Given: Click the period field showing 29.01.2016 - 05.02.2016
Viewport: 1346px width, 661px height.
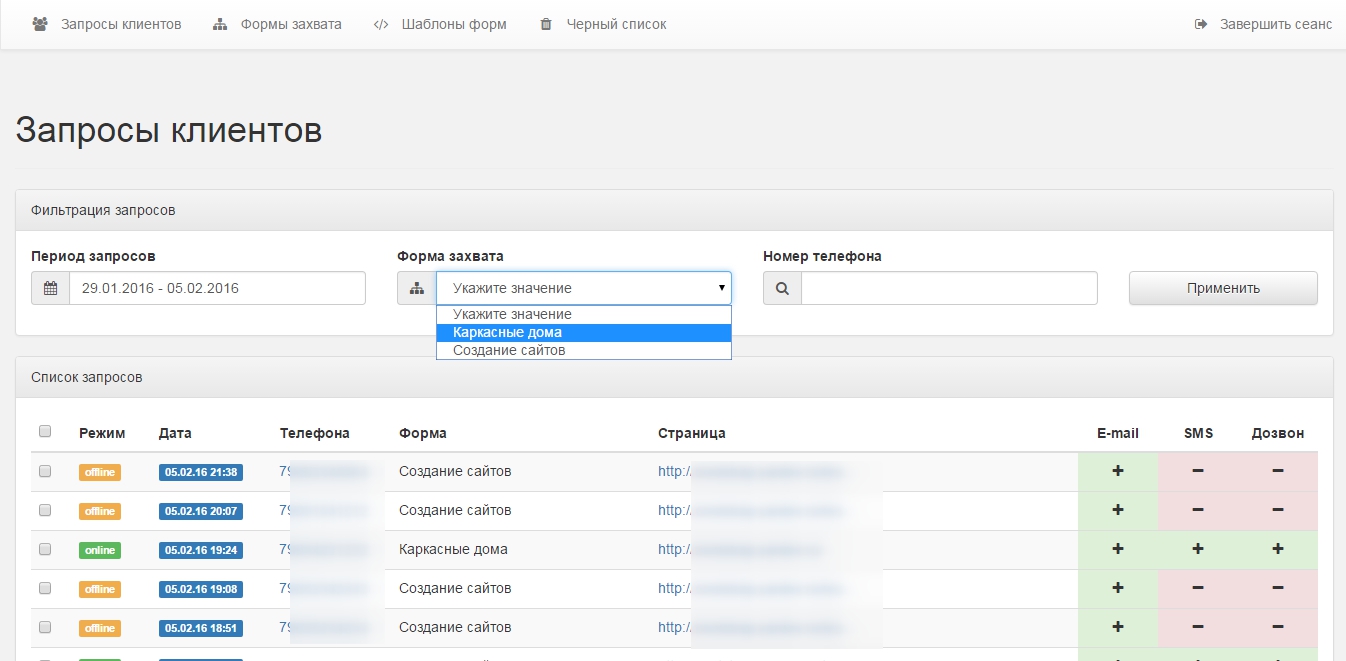Looking at the screenshot, I should (x=216, y=288).
